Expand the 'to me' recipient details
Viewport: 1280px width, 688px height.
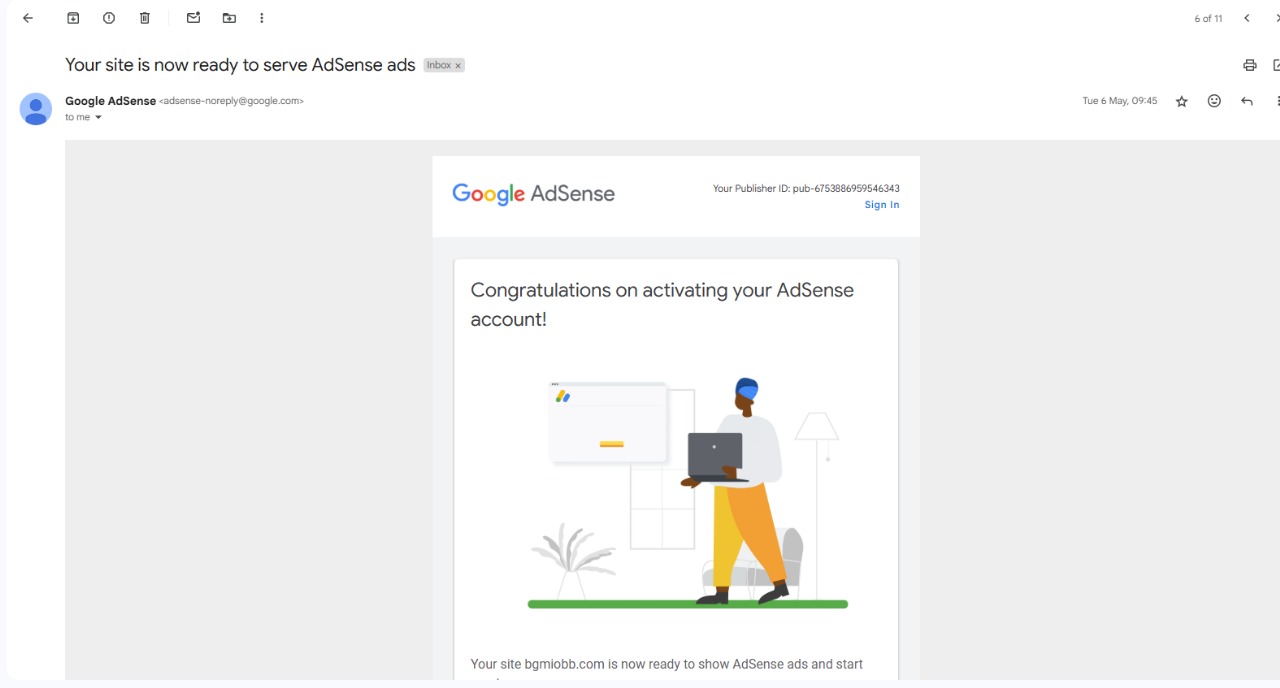98,118
